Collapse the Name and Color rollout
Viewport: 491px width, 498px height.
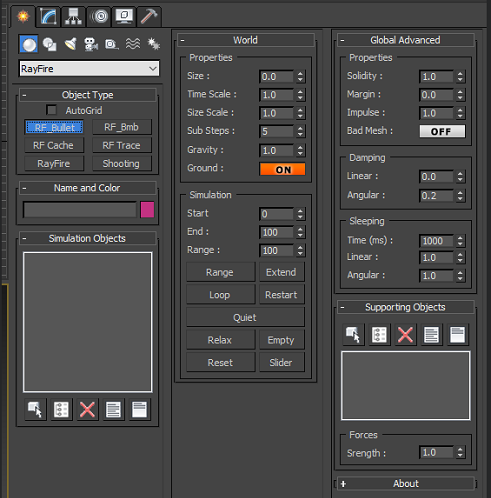(x=87, y=188)
